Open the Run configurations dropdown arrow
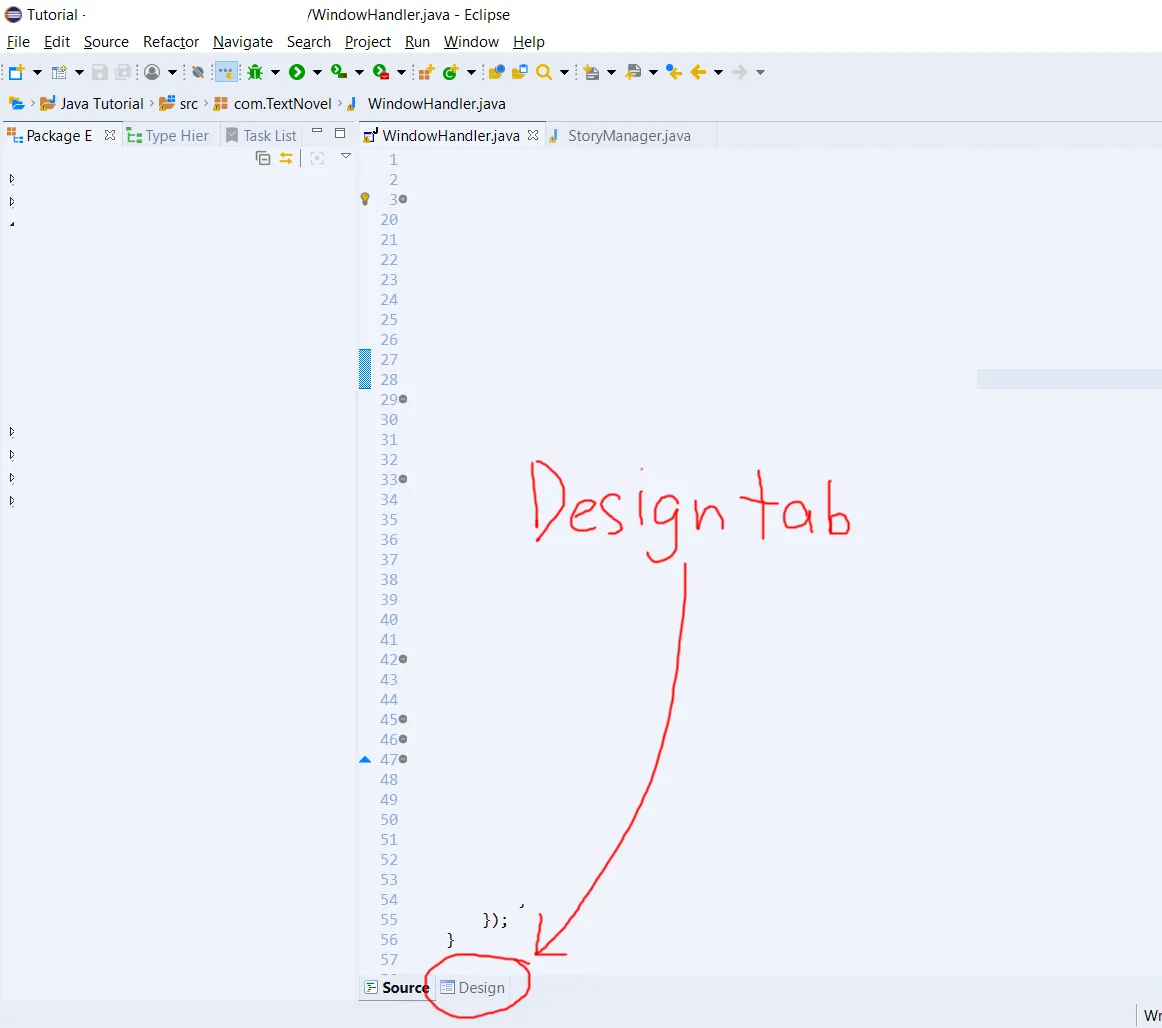The image size is (1162, 1028). pyautogui.click(x=317, y=72)
